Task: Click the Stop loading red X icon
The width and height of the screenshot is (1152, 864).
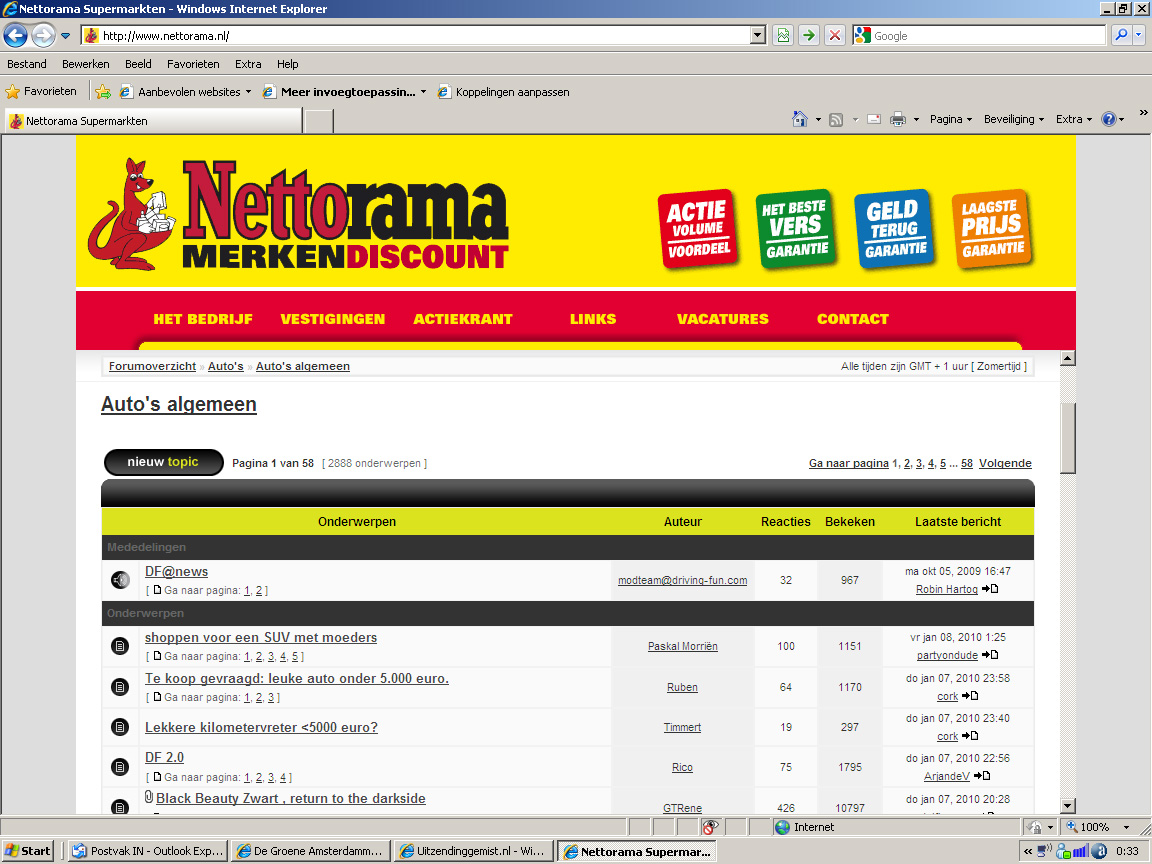Action: click(835, 36)
